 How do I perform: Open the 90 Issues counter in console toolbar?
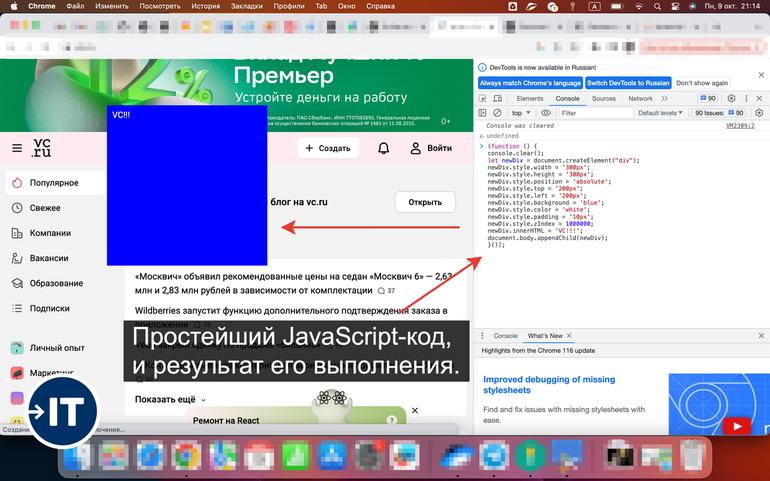point(719,113)
